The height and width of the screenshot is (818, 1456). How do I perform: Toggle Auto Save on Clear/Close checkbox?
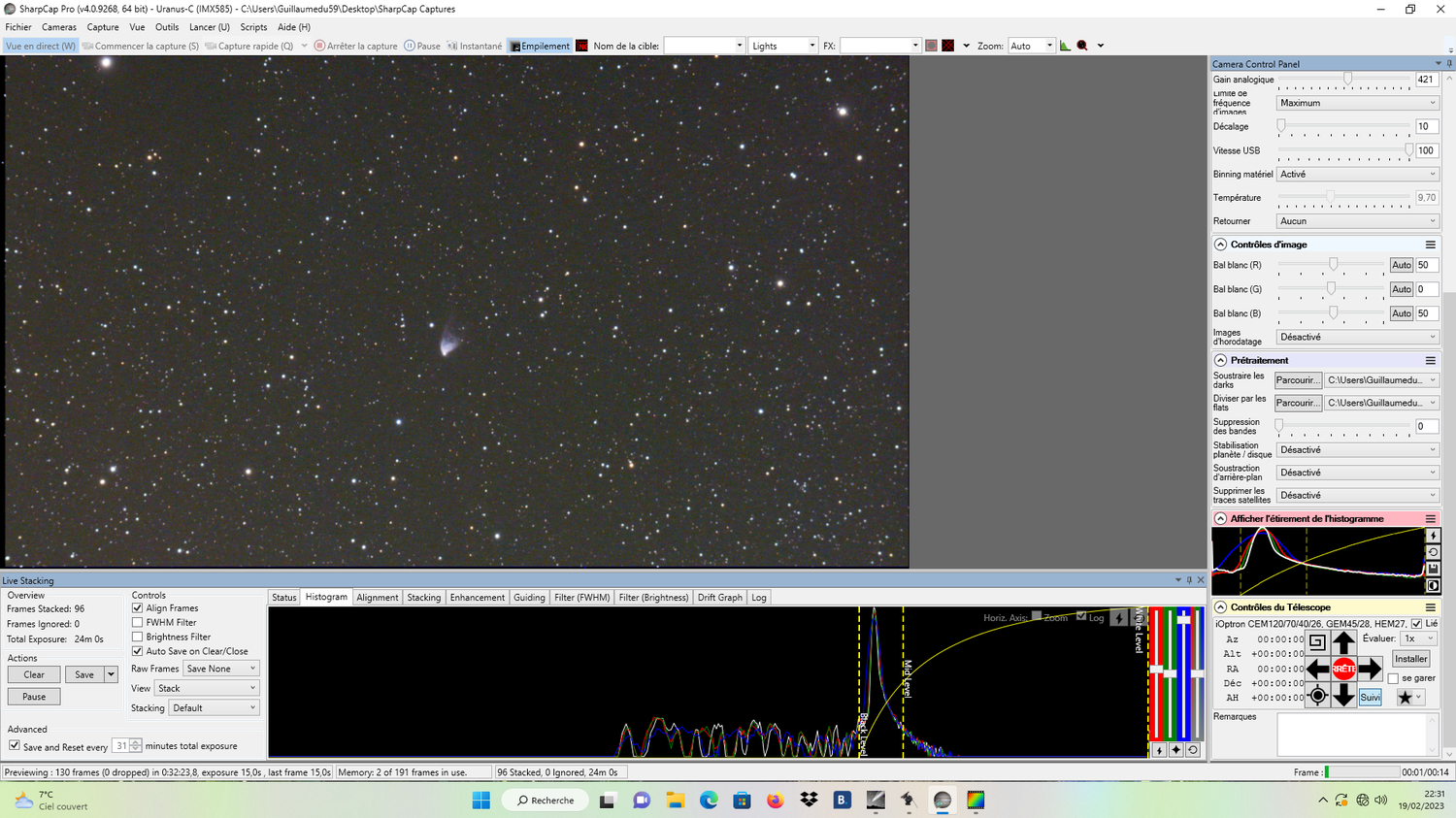click(x=137, y=651)
